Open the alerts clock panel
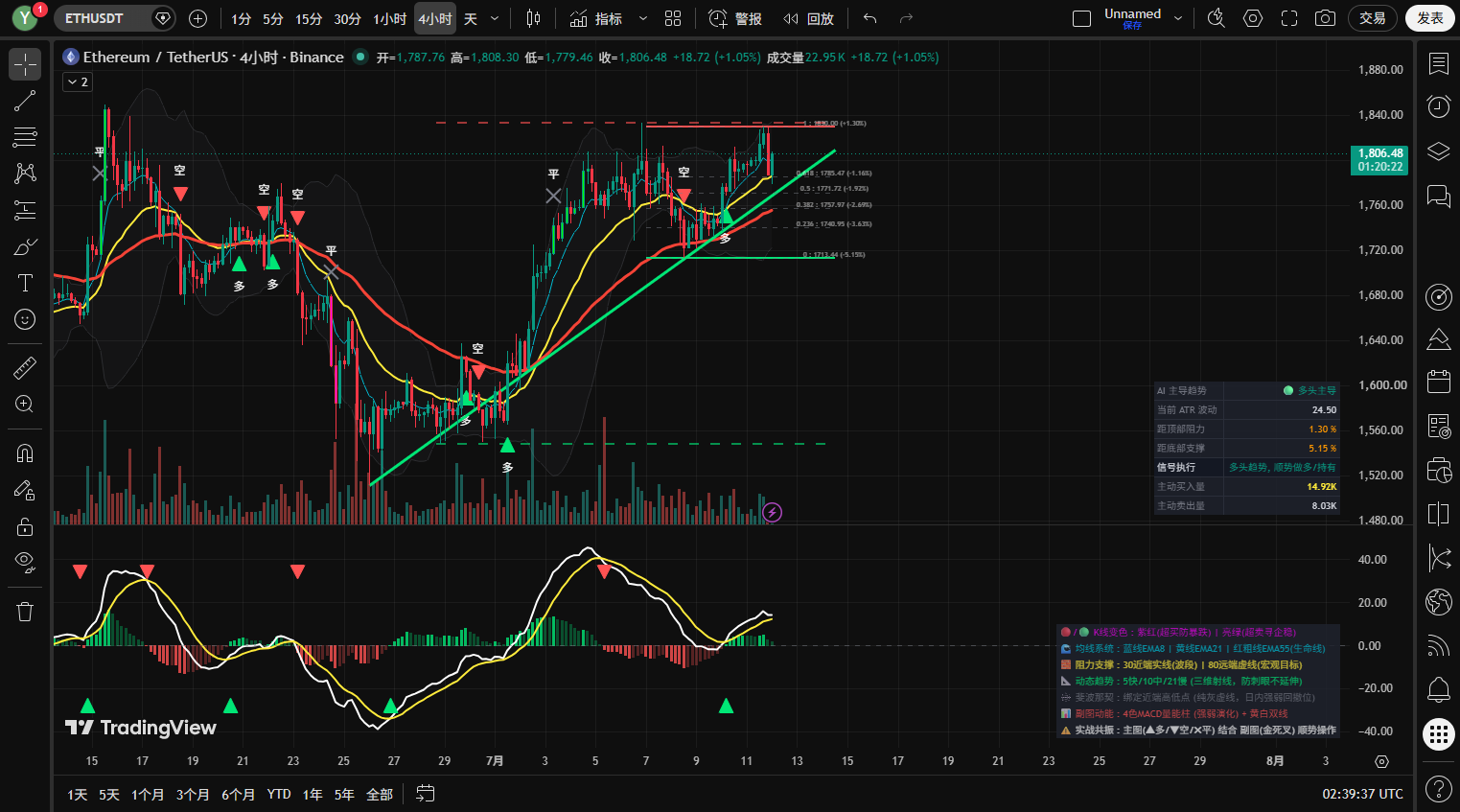Viewport: 1460px width, 812px height. (1438, 105)
